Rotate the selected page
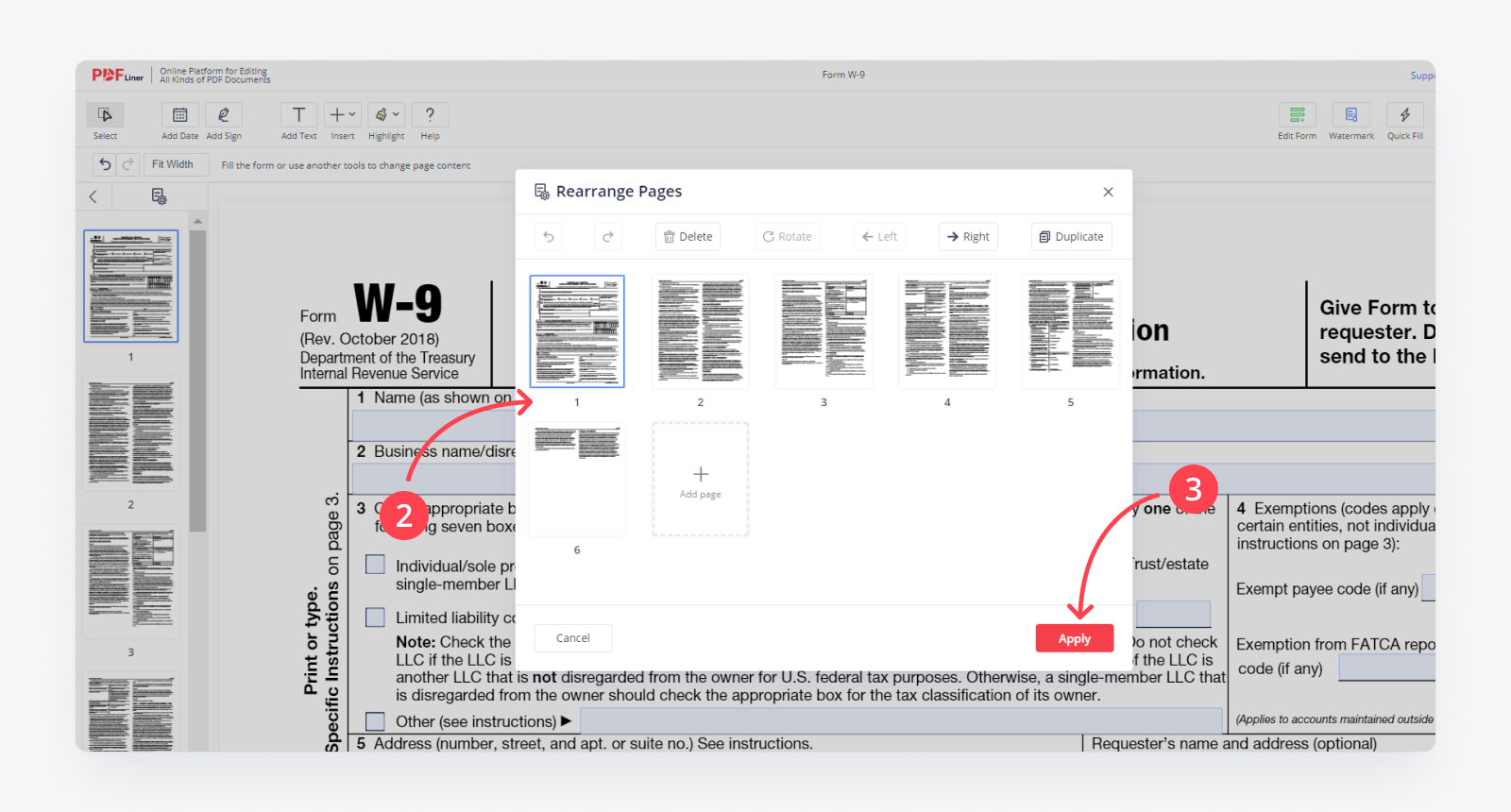Viewport: 1511px width, 812px height. (787, 236)
